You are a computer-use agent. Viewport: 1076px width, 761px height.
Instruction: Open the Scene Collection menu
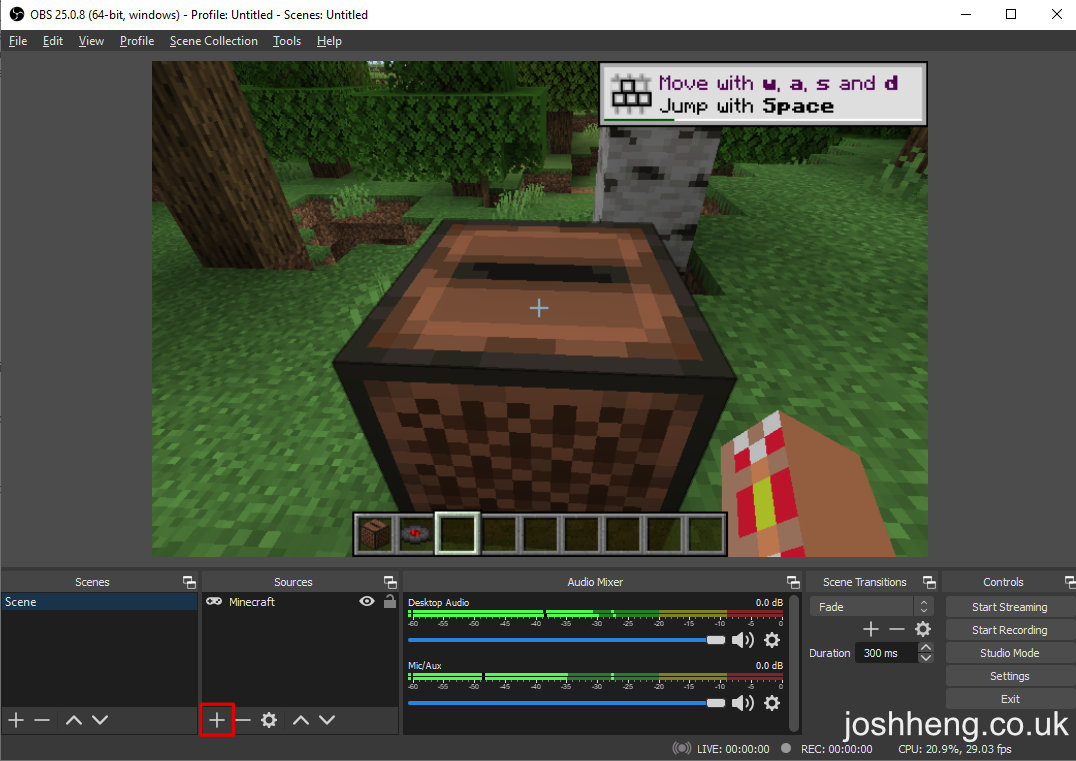click(x=213, y=41)
